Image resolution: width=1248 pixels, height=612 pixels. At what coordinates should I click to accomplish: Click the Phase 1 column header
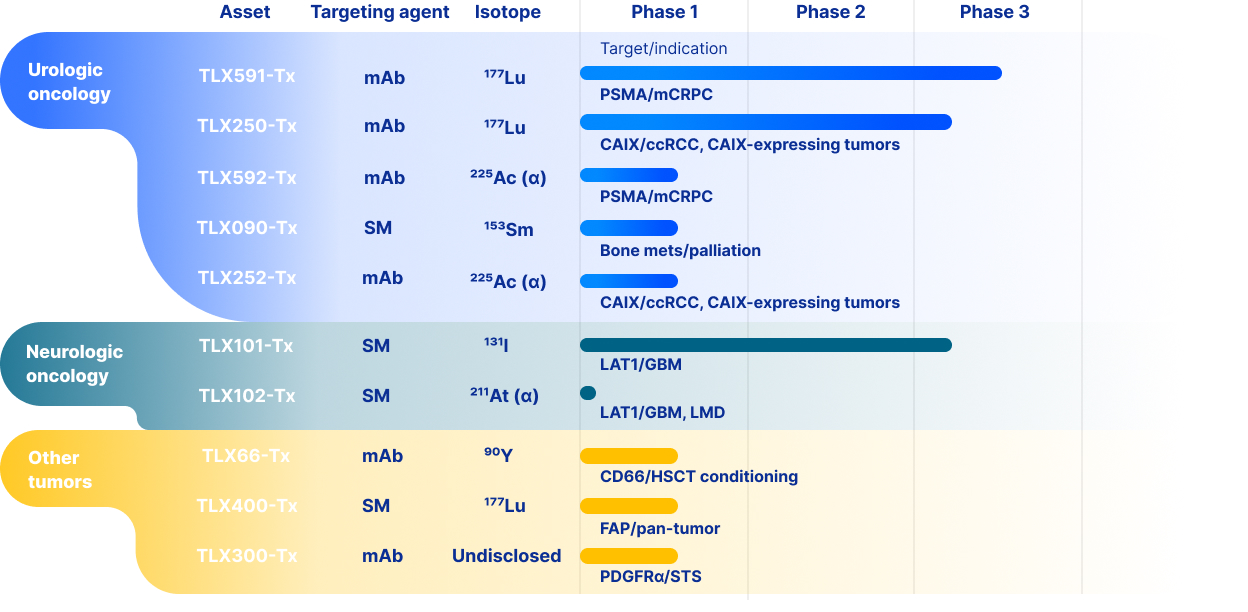tap(664, 13)
